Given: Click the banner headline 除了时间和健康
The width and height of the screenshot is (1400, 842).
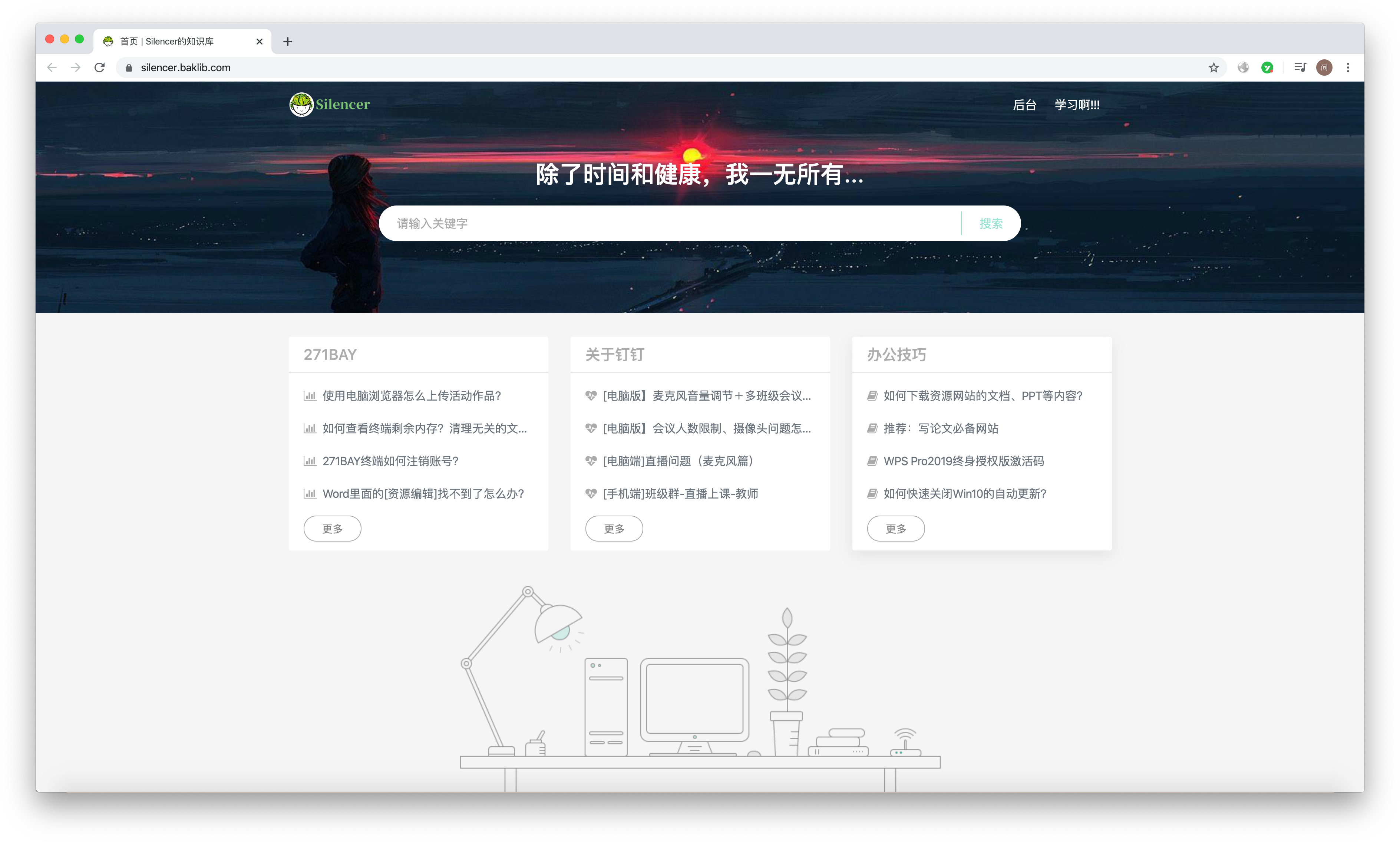Looking at the screenshot, I should 700,174.
